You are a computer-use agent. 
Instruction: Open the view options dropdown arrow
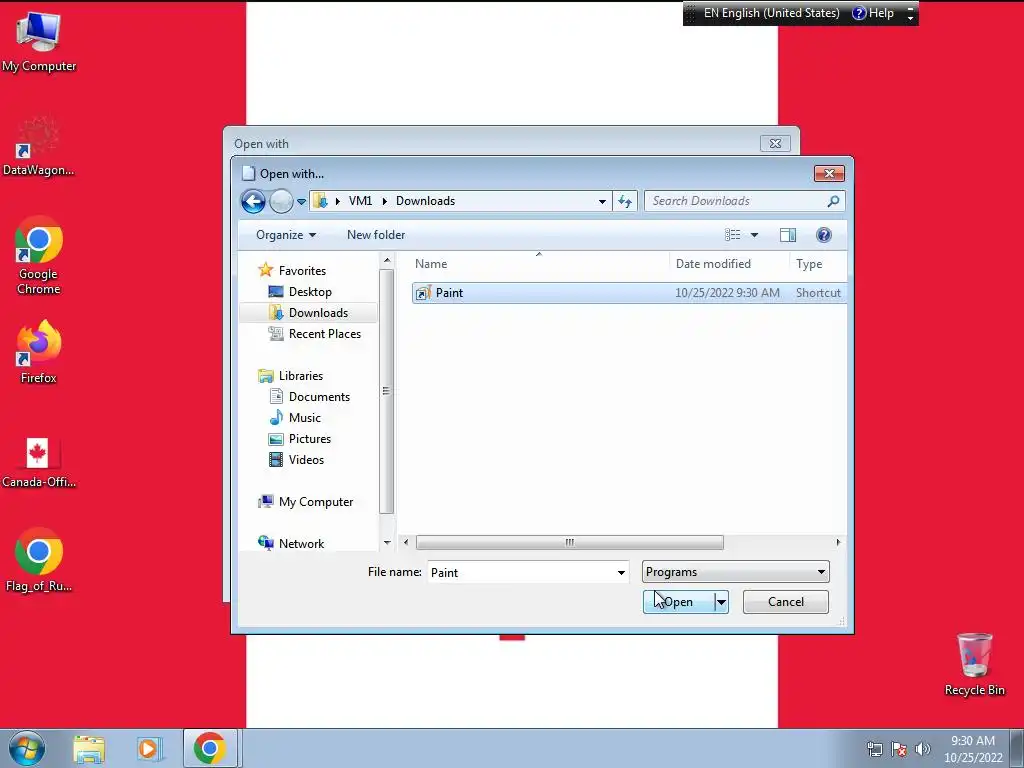754,235
